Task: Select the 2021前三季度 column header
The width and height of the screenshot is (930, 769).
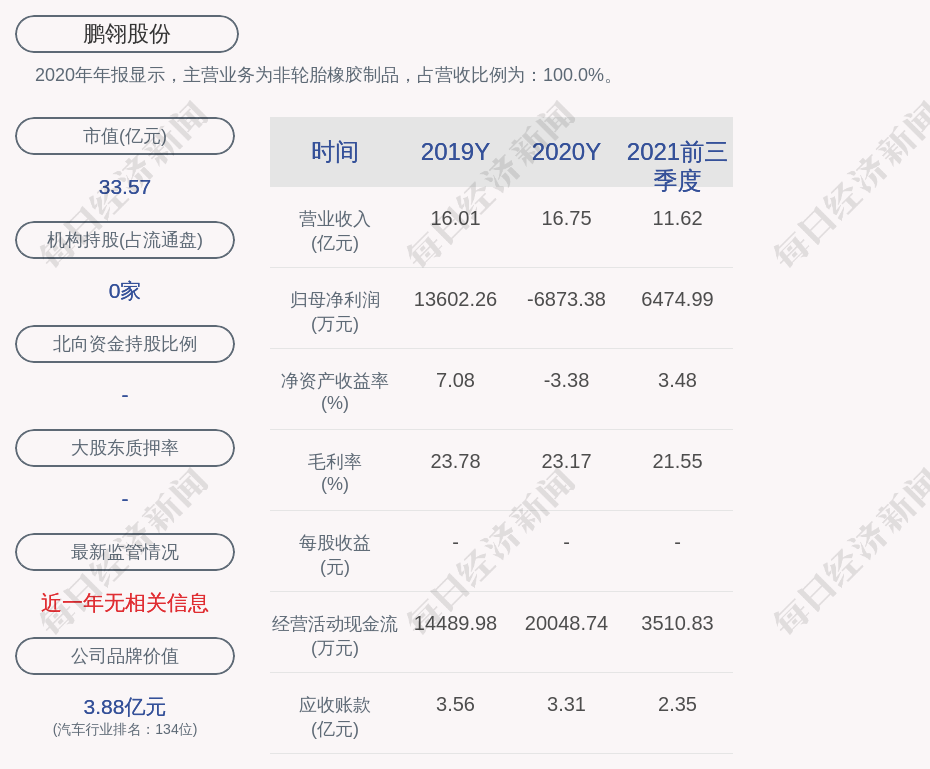Action: point(677,165)
